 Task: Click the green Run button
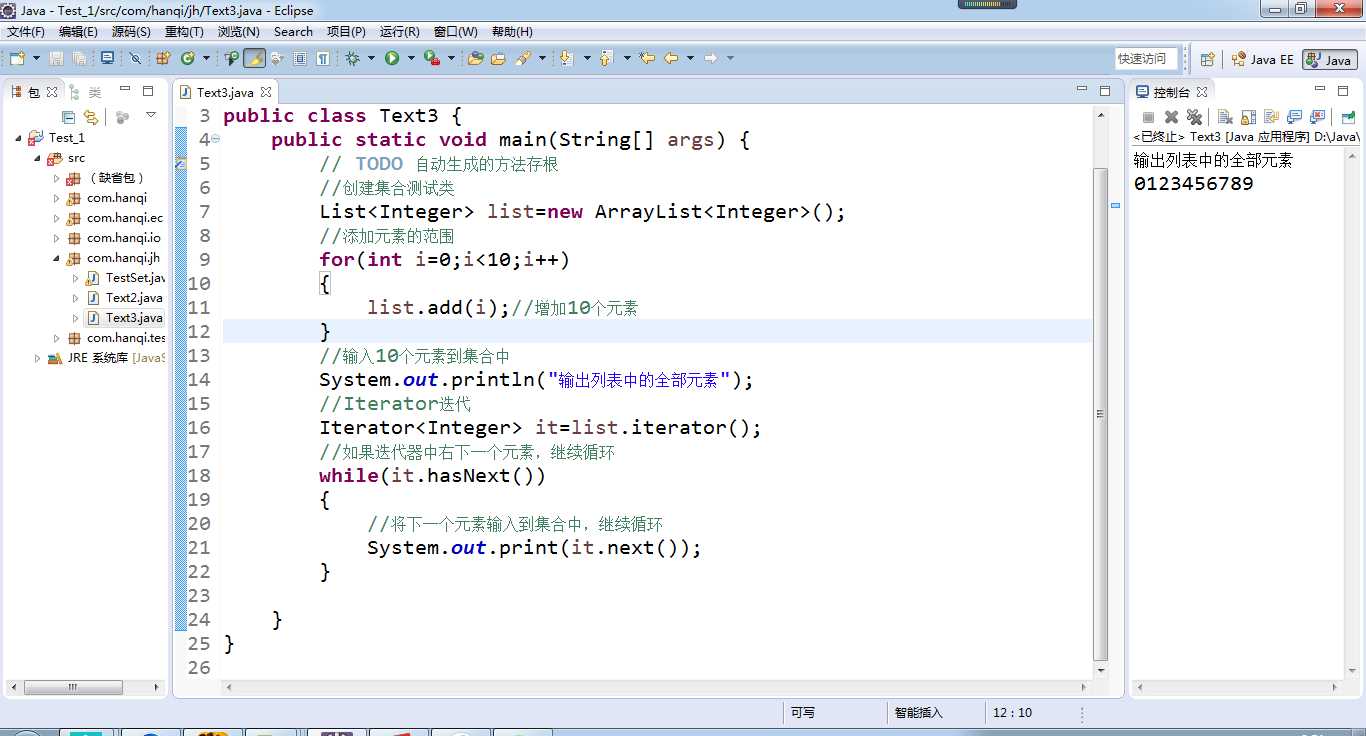pyautogui.click(x=392, y=59)
